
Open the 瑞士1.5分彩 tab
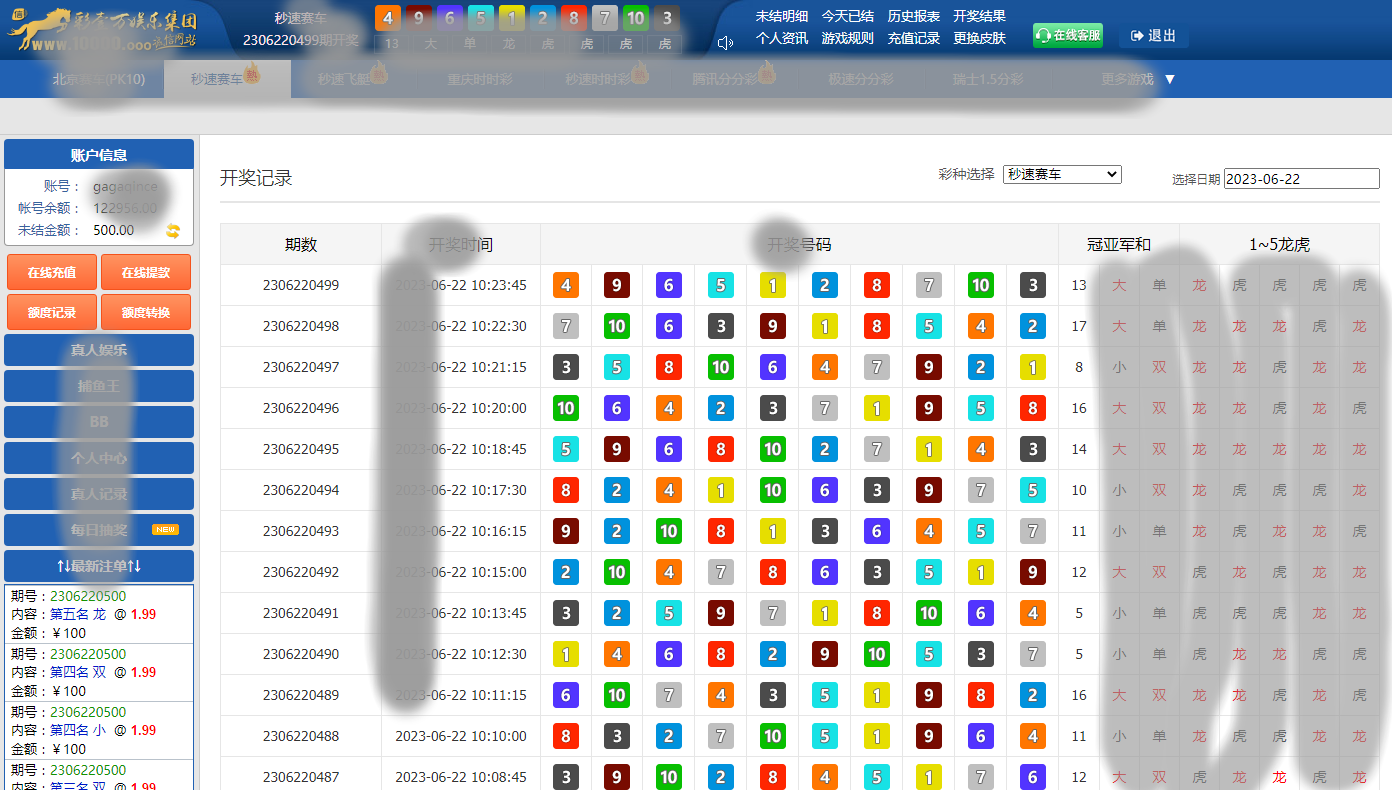[x=989, y=79]
